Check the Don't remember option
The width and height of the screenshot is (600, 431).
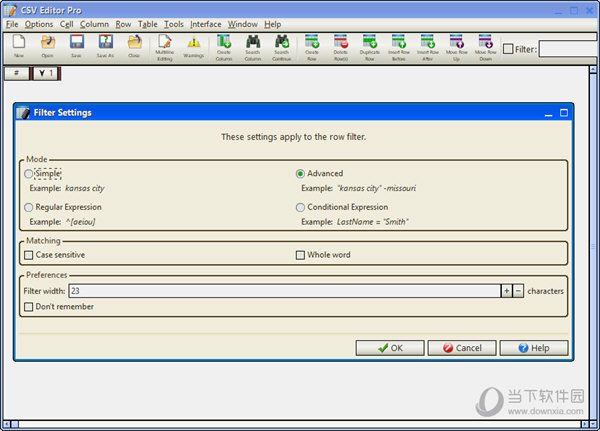29,307
